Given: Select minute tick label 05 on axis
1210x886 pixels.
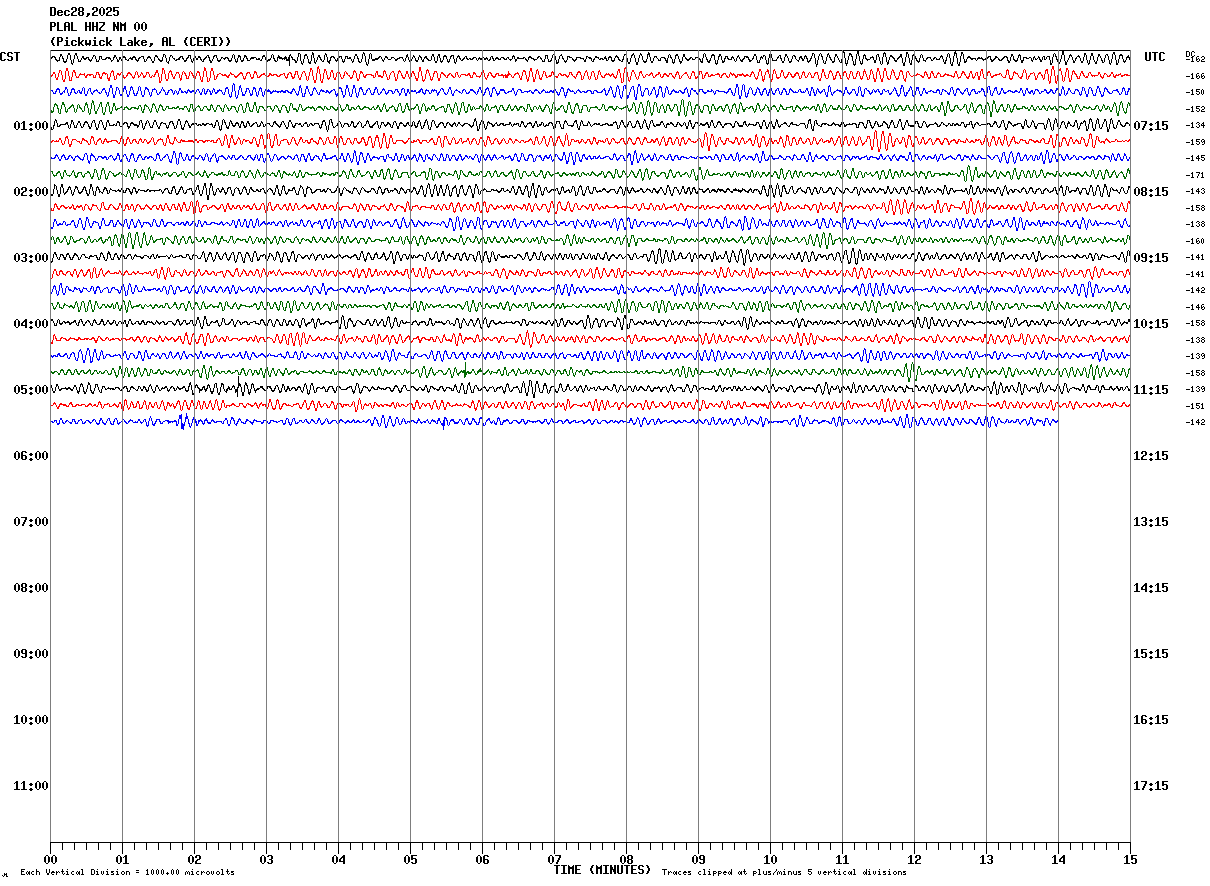Looking at the screenshot, I should 411,860.
